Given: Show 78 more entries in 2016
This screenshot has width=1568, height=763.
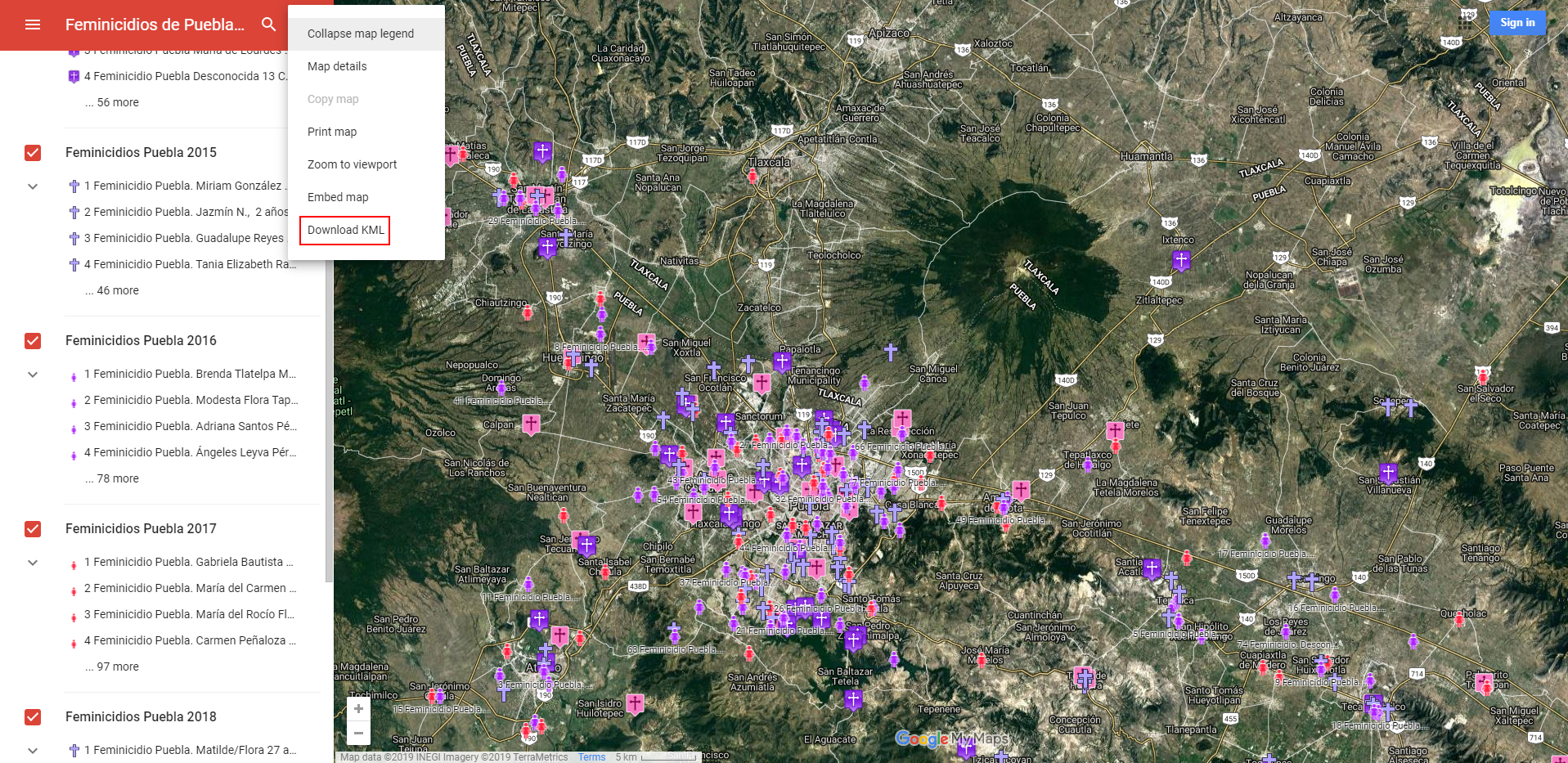Looking at the screenshot, I should click(x=112, y=478).
